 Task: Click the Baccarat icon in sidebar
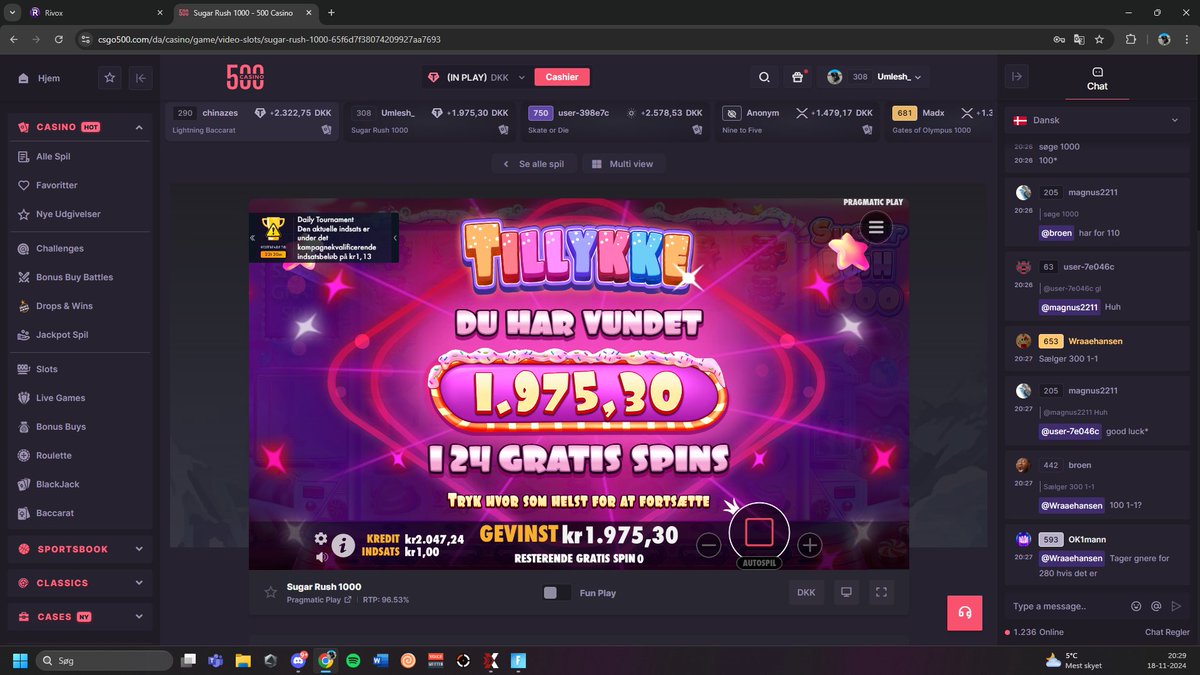25,513
